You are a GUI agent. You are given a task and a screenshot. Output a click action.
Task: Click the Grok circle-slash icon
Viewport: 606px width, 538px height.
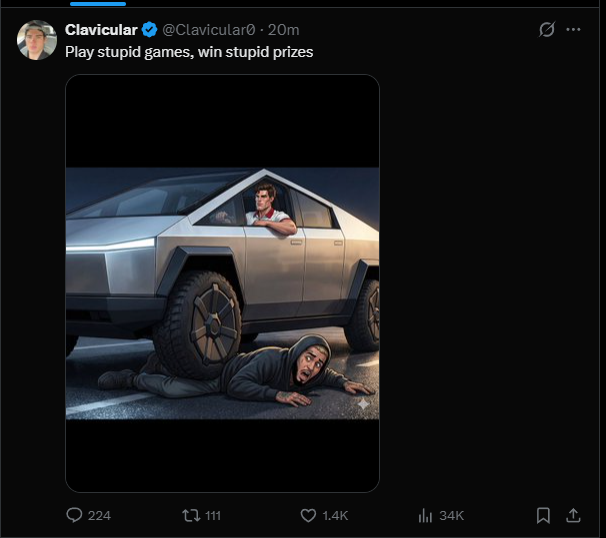tap(547, 30)
